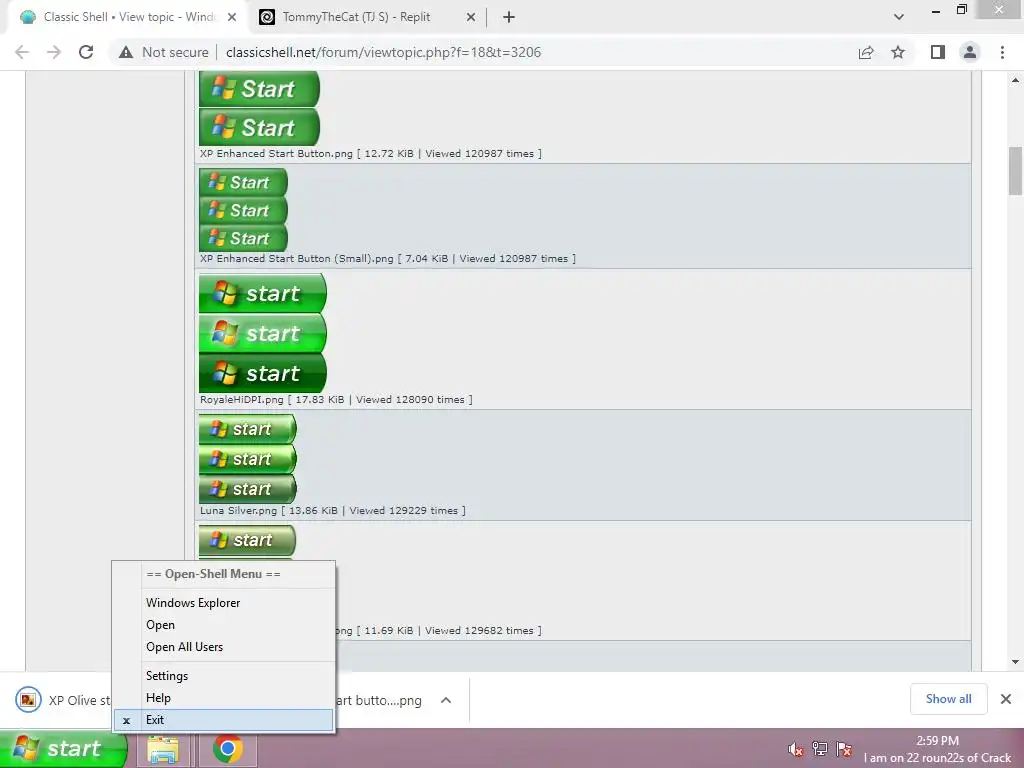Choose Open All Users menu entry
This screenshot has height=768, width=1024.
coord(223,647)
